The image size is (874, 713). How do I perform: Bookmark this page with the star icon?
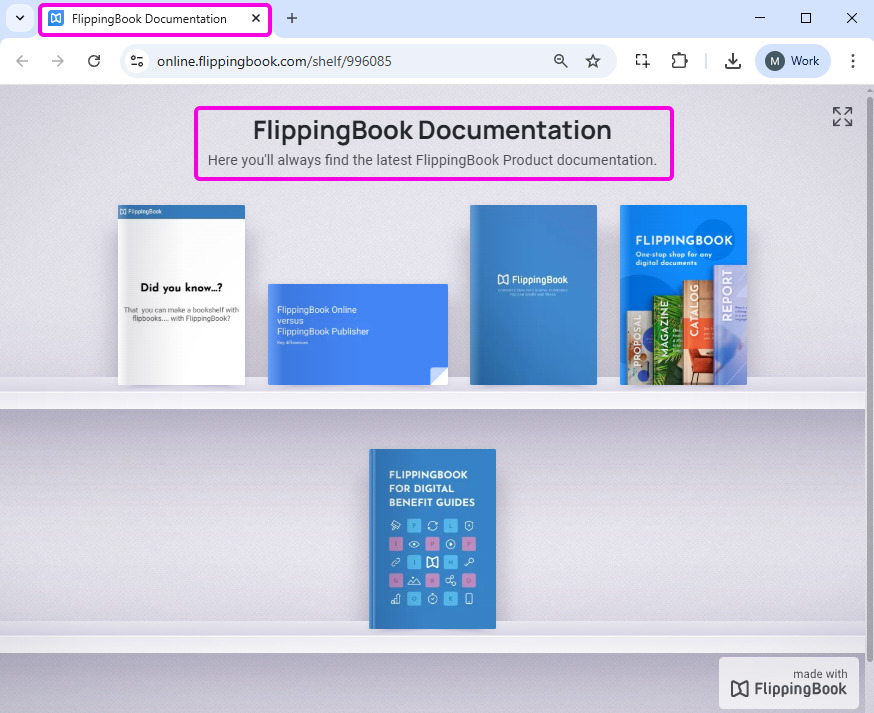coord(593,61)
